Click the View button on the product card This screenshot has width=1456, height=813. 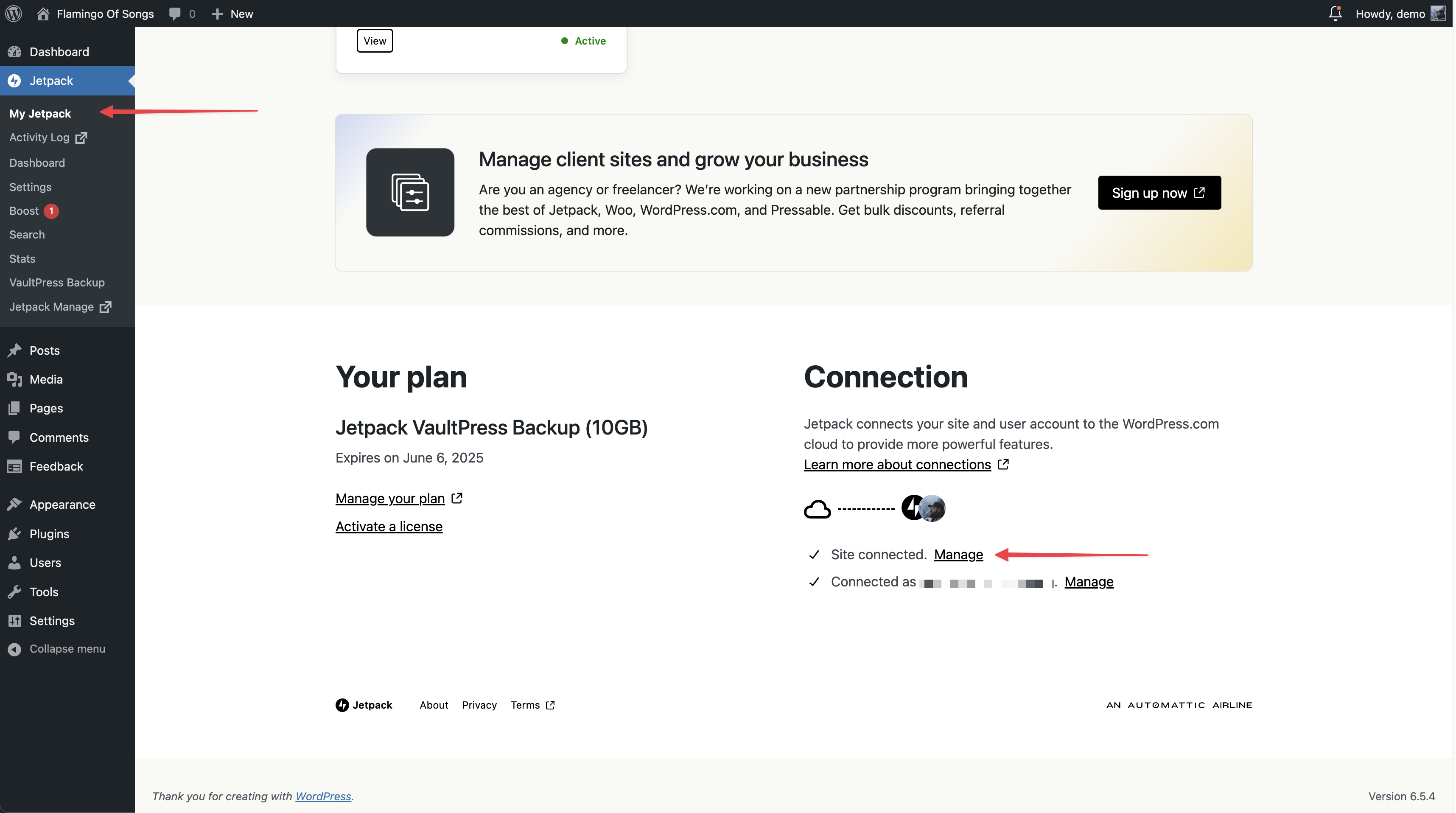click(375, 41)
